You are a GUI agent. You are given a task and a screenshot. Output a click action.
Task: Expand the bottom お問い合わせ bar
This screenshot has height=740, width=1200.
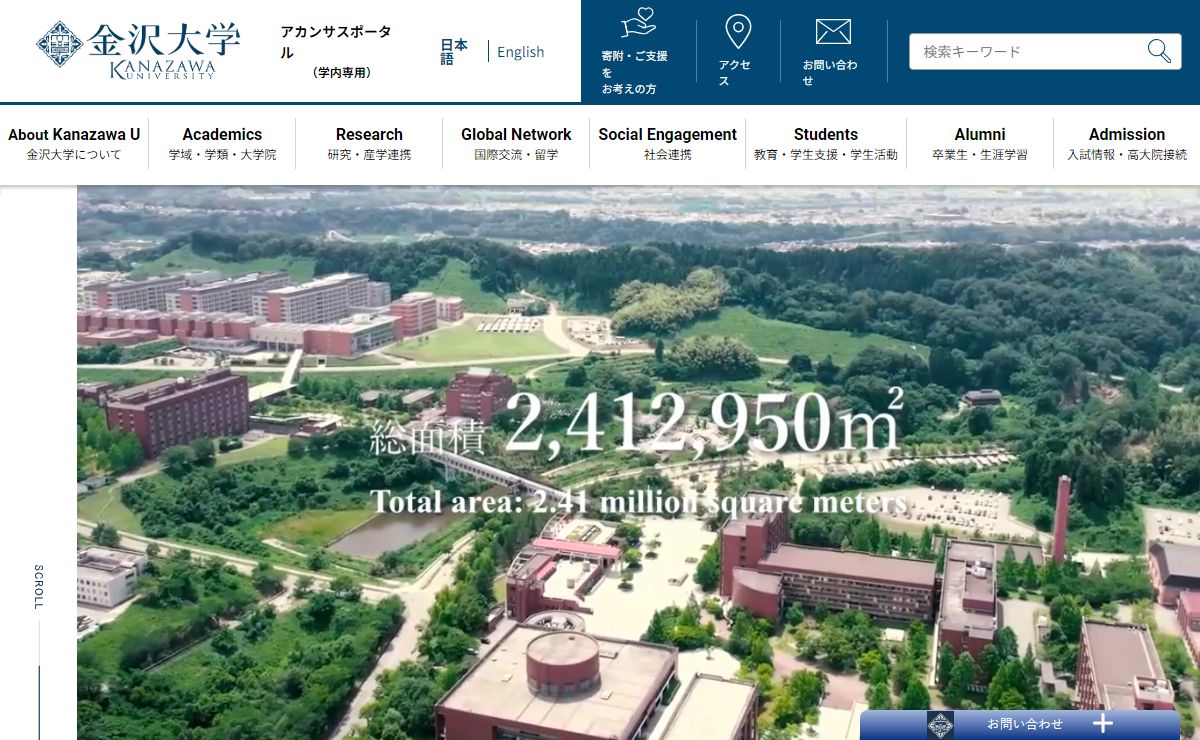click(1020, 725)
